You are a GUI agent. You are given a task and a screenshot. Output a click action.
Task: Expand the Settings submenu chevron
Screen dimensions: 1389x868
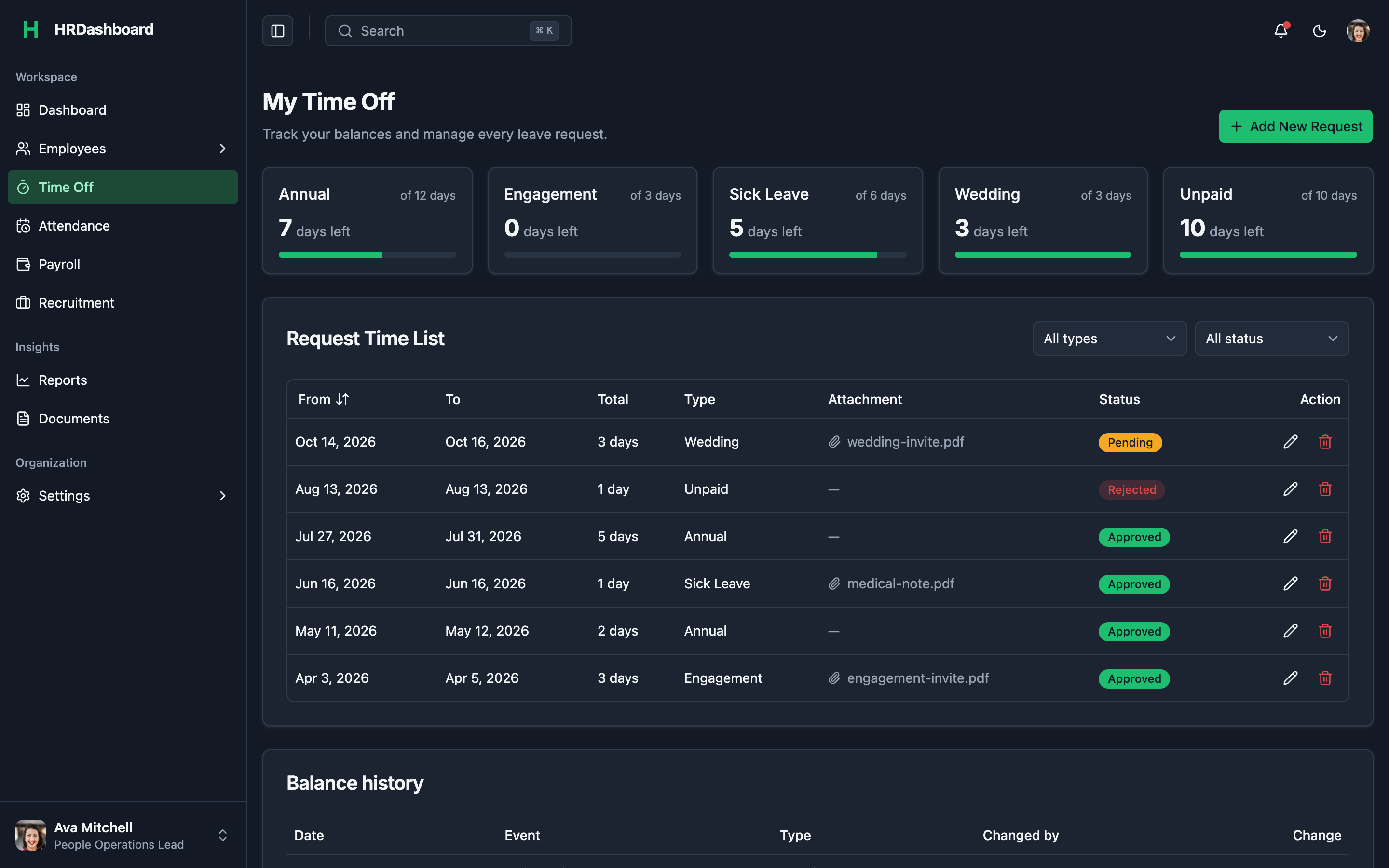click(x=223, y=495)
